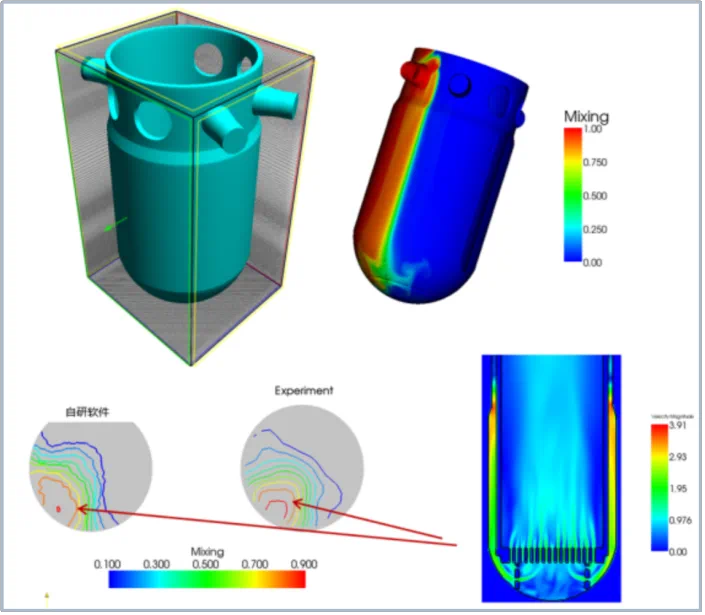Click the 0.900 label on horizontal bar
The width and height of the screenshot is (705, 615).
click(305, 565)
